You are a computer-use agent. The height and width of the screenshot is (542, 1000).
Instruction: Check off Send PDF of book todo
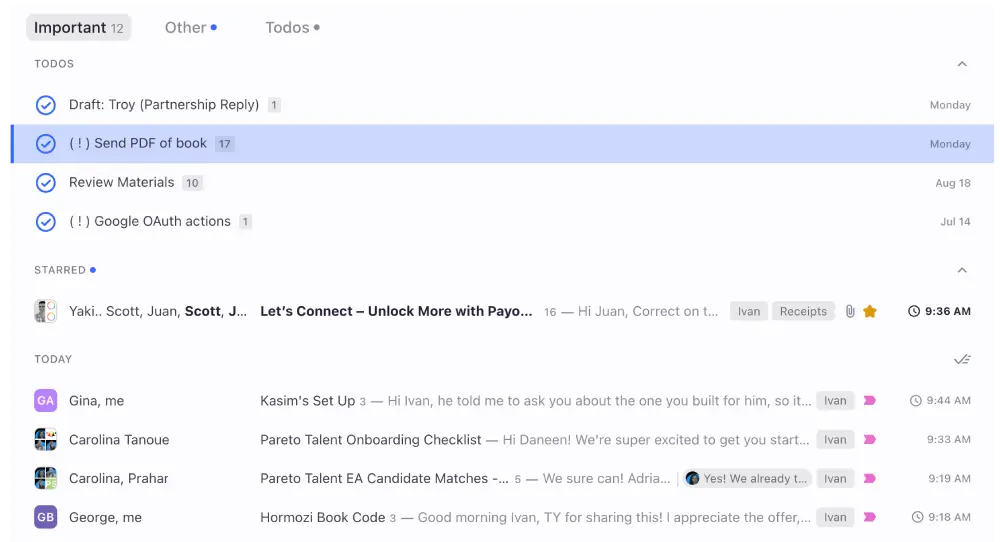(45, 143)
